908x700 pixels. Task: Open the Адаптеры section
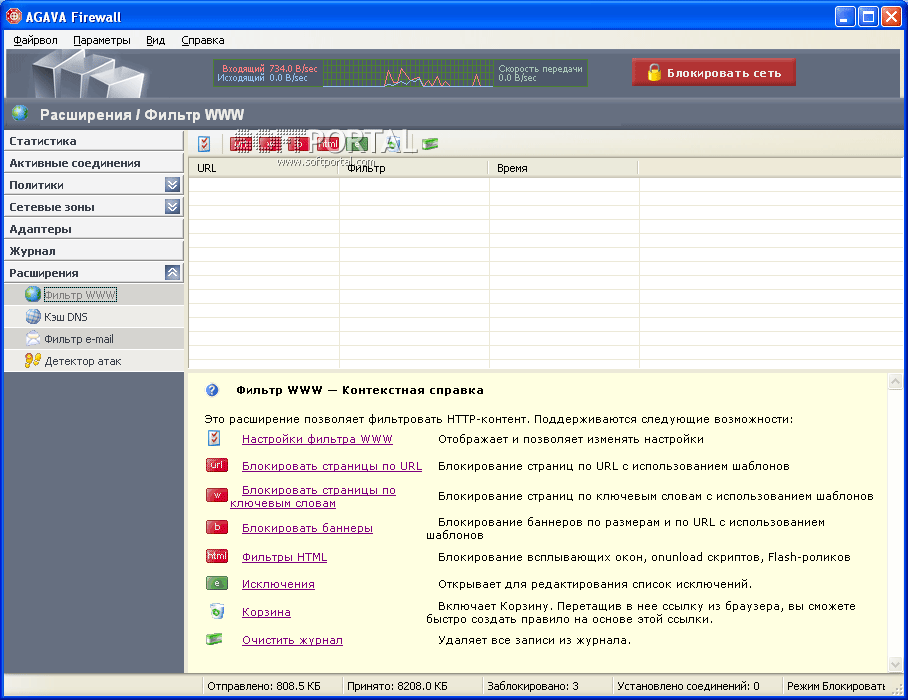[x=93, y=229]
